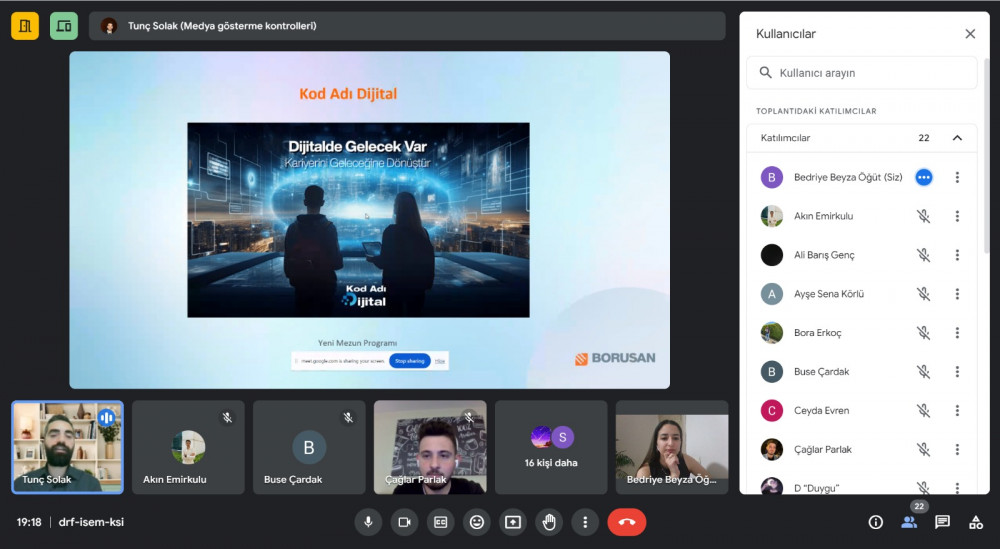Open the 16 kişi daha tile
The height and width of the screenshot is (549, 1000).
551,447
